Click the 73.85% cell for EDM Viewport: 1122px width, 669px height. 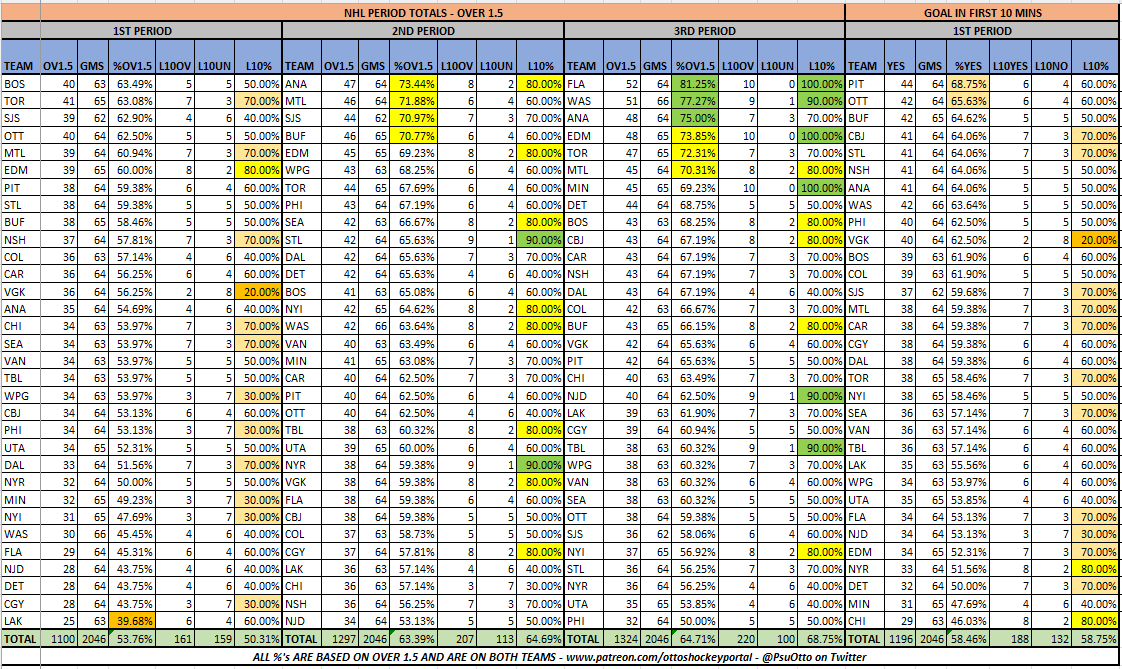(x=695, y=135)
